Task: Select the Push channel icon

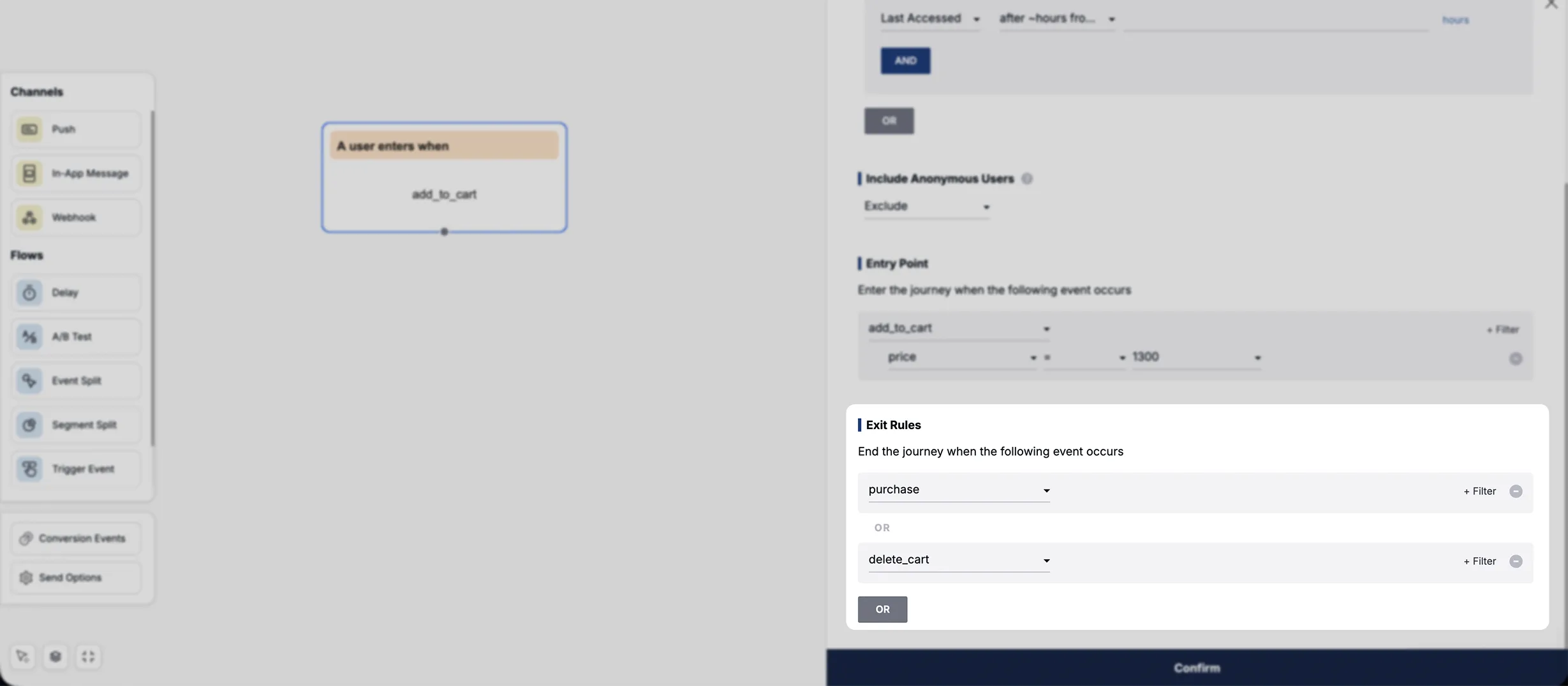Action: click(29, 129)
